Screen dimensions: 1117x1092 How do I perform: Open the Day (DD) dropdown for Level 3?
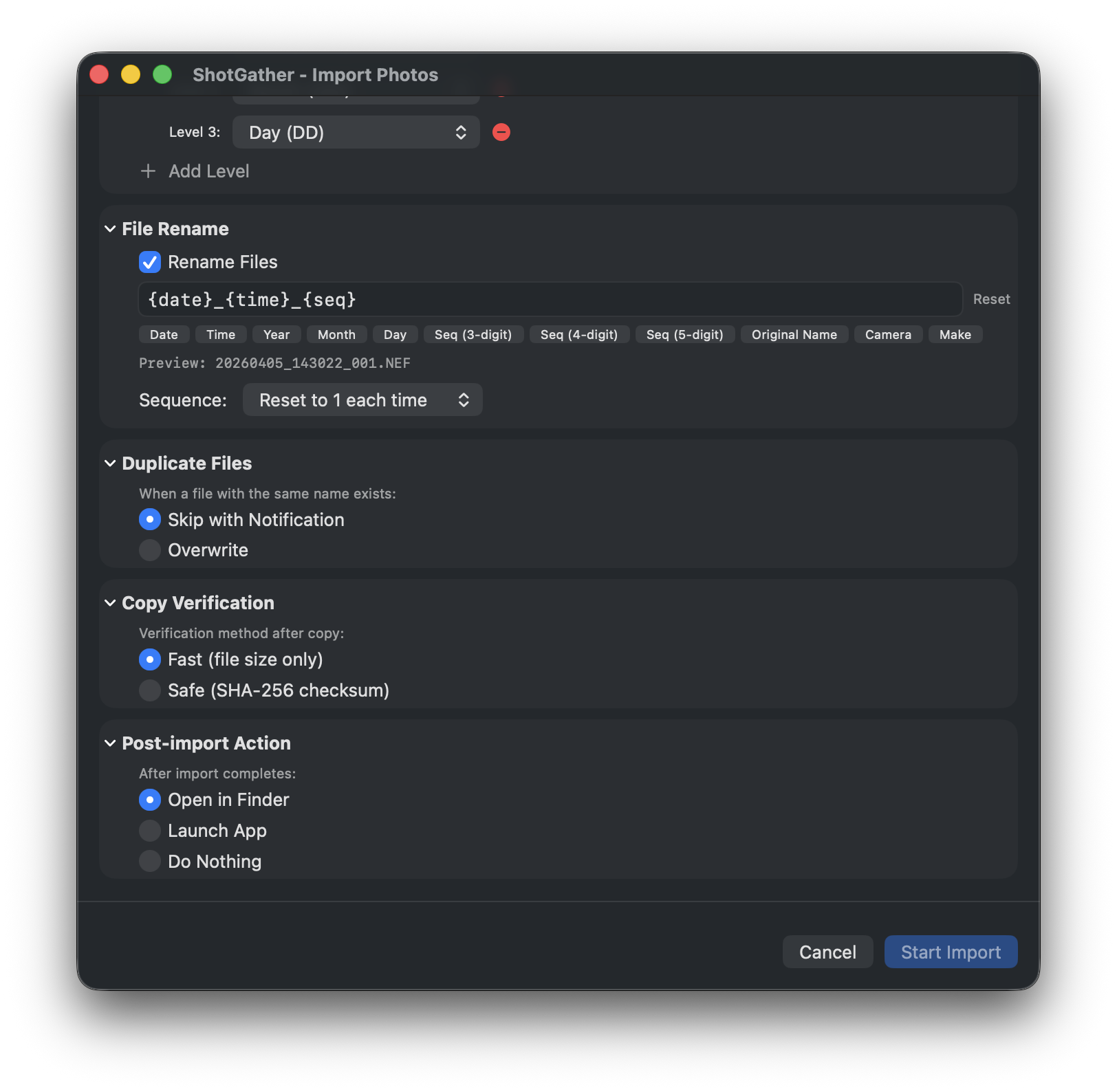[356, 132]
